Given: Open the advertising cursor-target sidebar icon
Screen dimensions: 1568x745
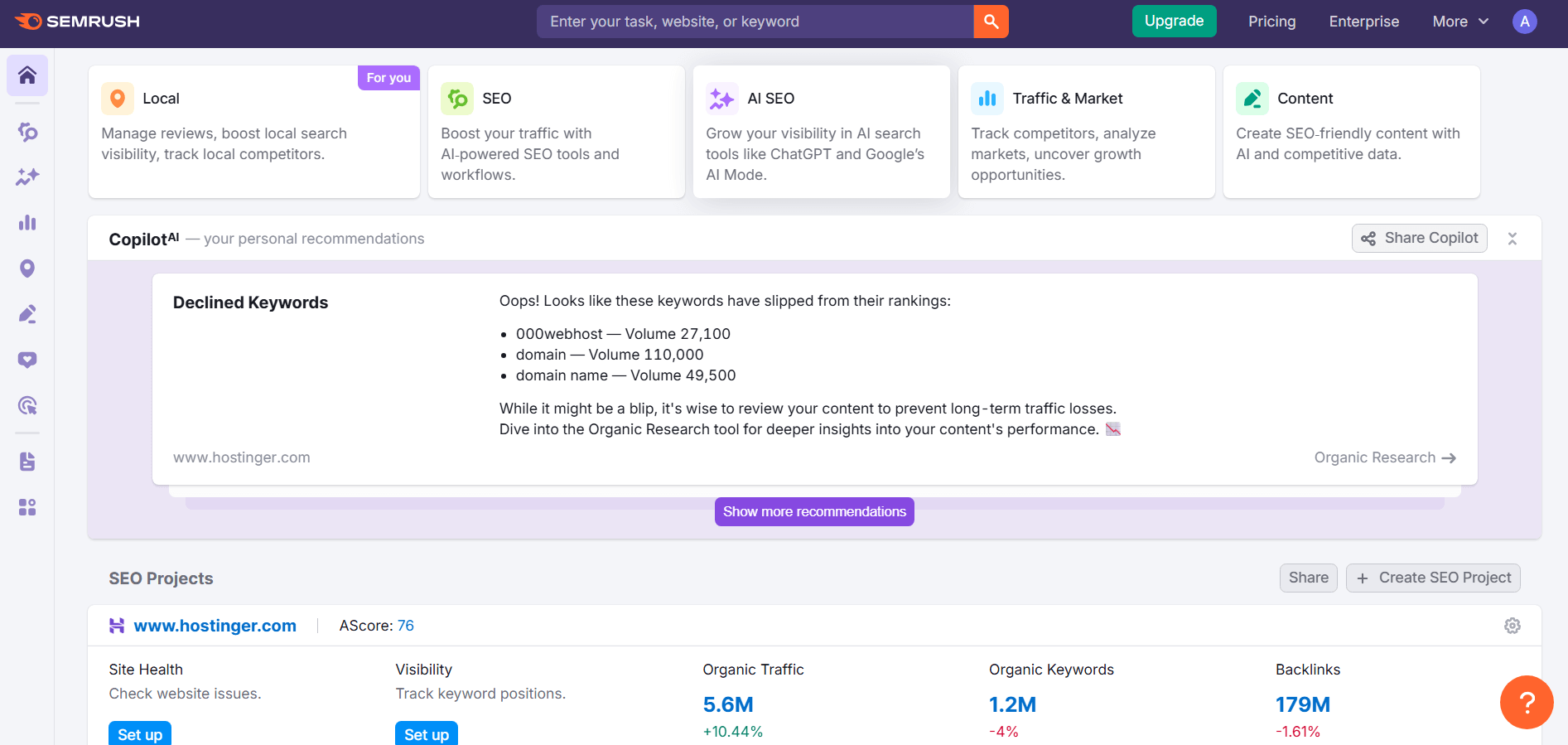Looking at the screenshot, I should (x=27, y=405).
